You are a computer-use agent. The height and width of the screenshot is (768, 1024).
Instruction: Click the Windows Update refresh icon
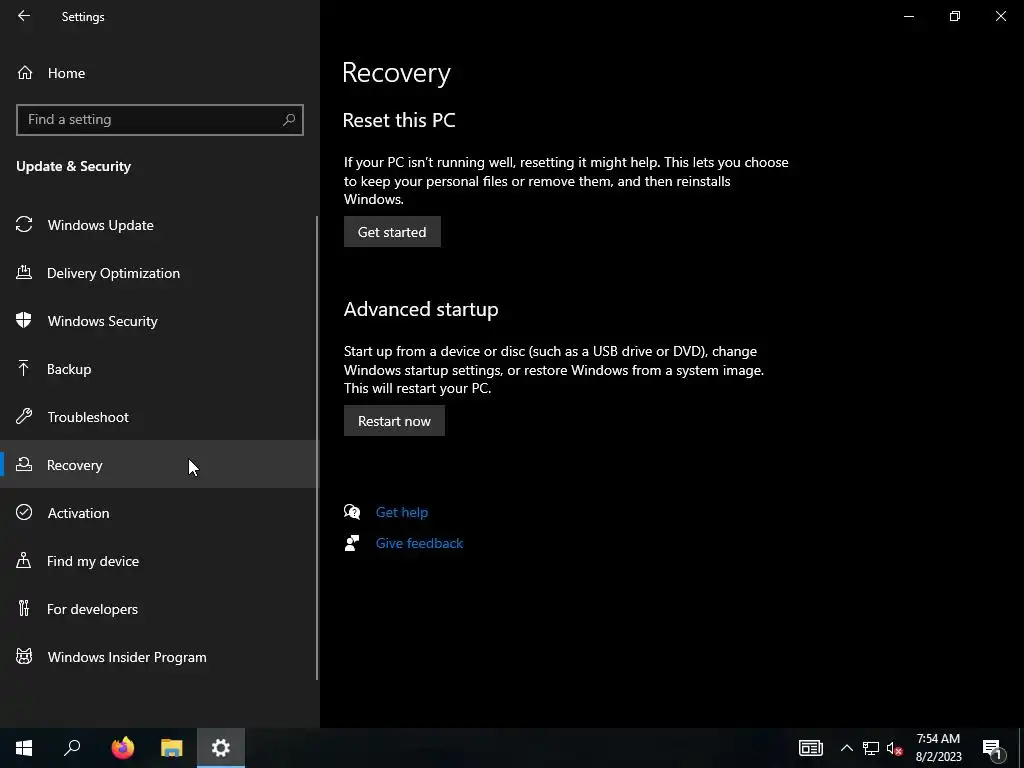(x=24, y=225)
